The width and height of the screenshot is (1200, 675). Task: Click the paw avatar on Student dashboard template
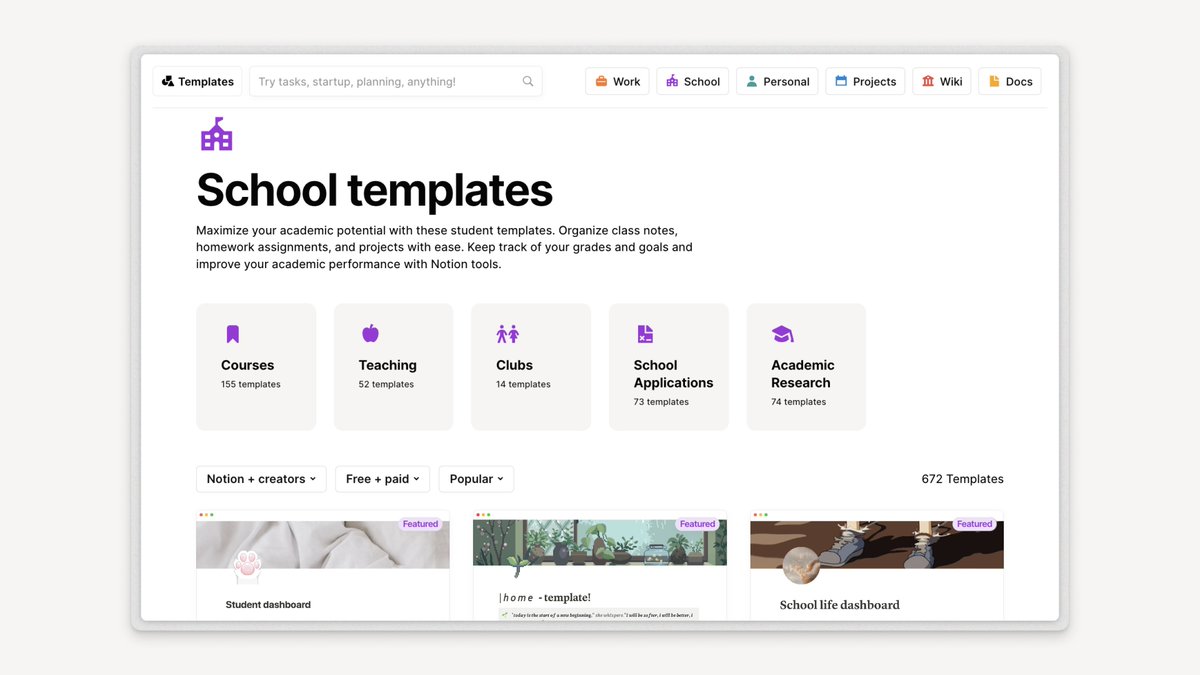pos(246,567)
